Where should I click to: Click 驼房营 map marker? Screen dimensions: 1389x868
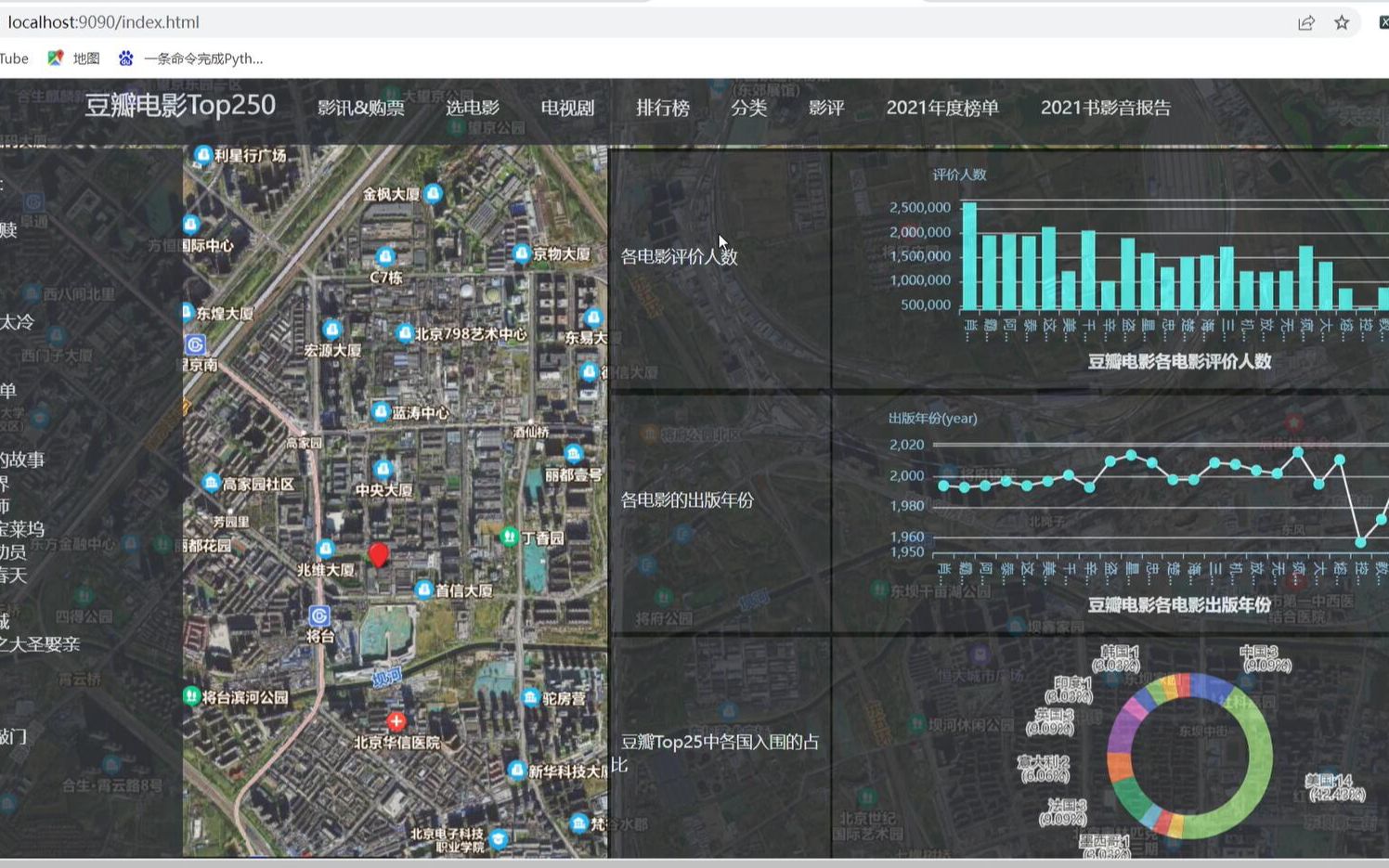530,697
